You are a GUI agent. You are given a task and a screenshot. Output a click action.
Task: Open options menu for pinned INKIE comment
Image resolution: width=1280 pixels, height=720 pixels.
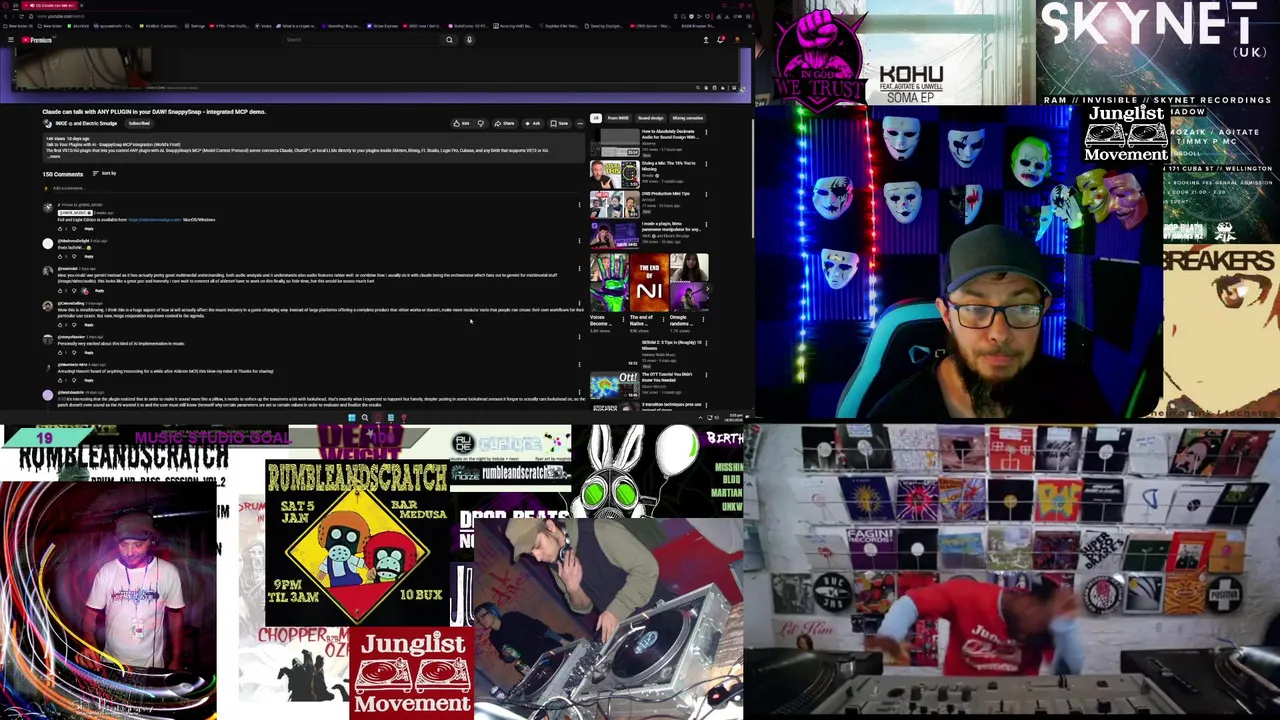579,205
